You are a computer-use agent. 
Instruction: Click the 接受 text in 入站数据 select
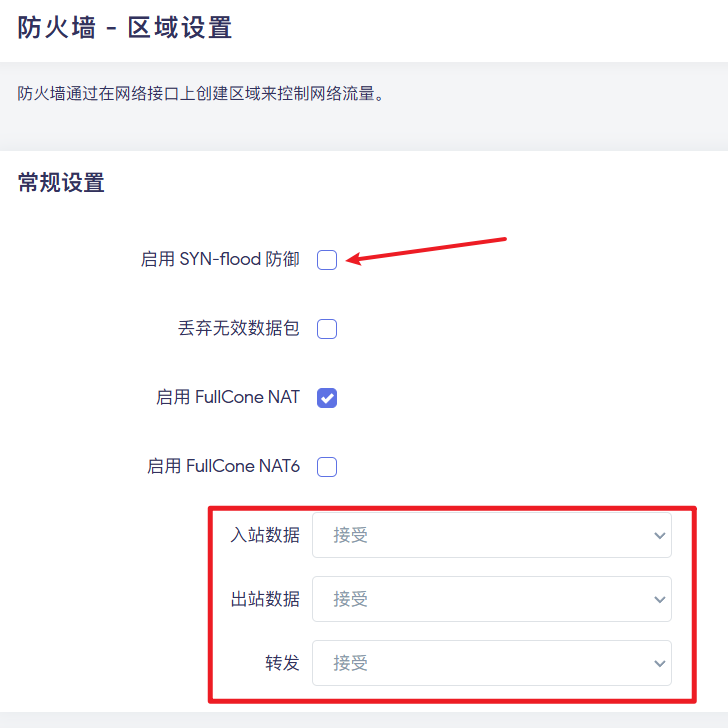(350, 535)
